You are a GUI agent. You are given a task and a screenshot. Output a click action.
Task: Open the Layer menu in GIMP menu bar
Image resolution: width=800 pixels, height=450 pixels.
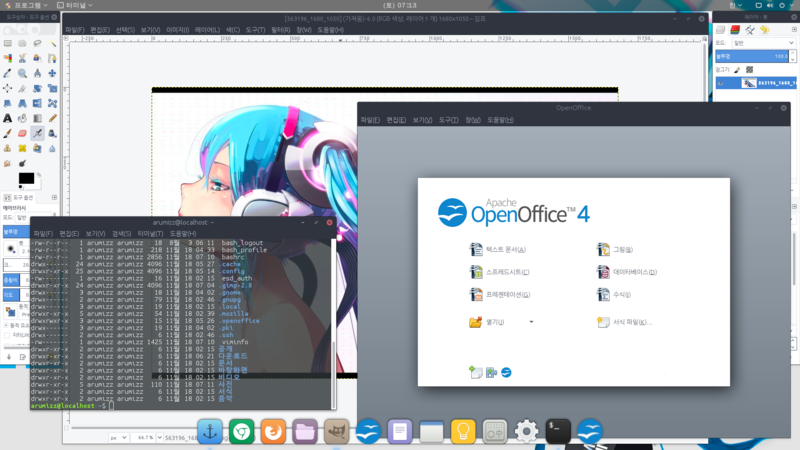coord(207,30)
